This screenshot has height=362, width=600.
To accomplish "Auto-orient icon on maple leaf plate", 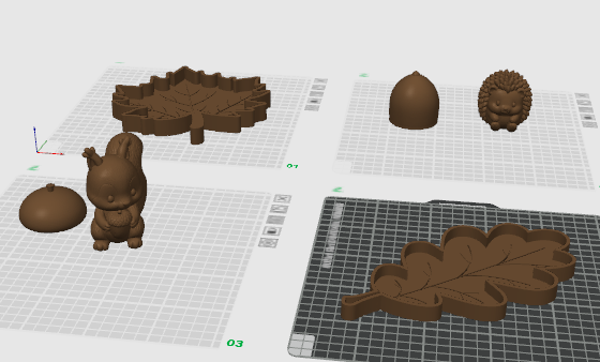I will (x=318, y=88).
